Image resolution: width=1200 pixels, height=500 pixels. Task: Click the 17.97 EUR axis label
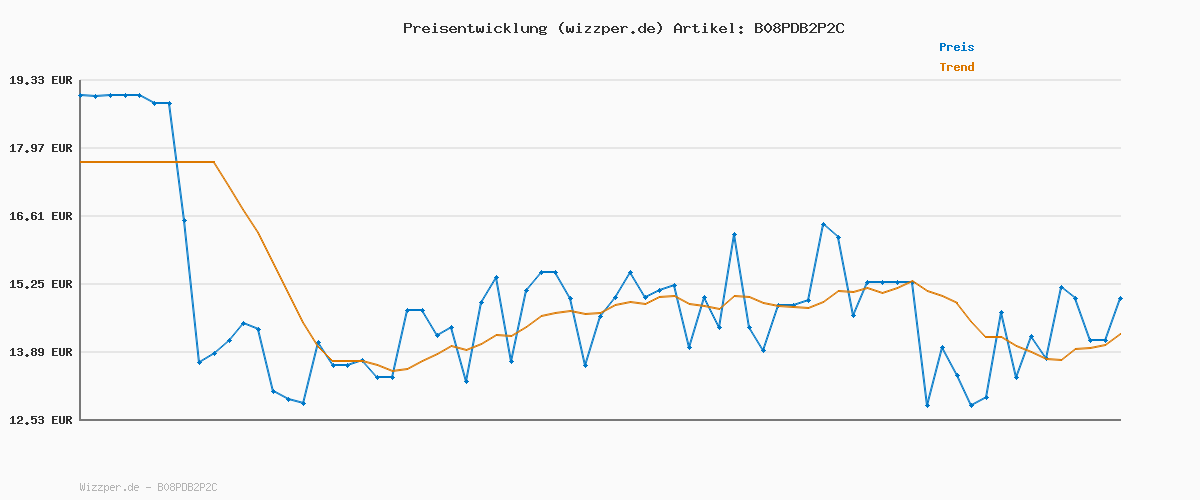click(x=41, y=148)
